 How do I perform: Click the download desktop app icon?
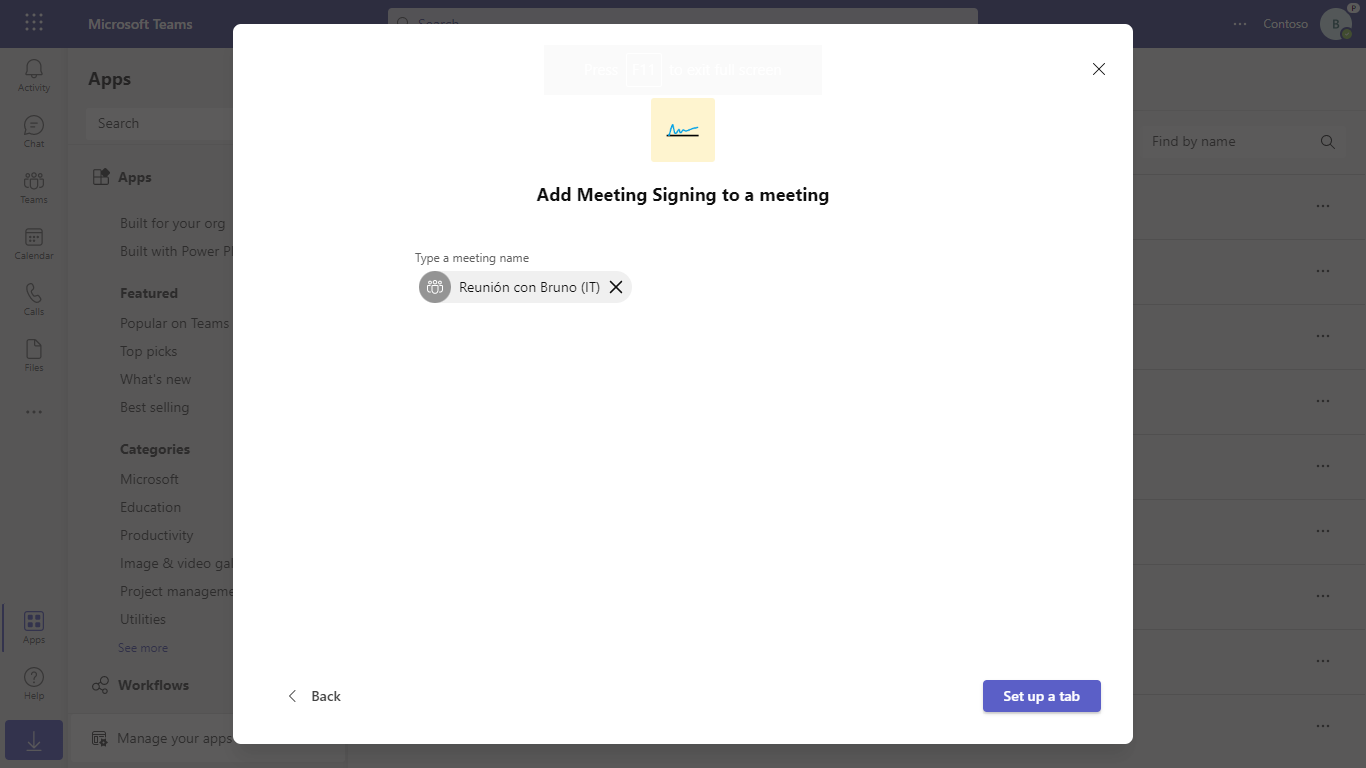pyautogui.click(x=33, y=740)
